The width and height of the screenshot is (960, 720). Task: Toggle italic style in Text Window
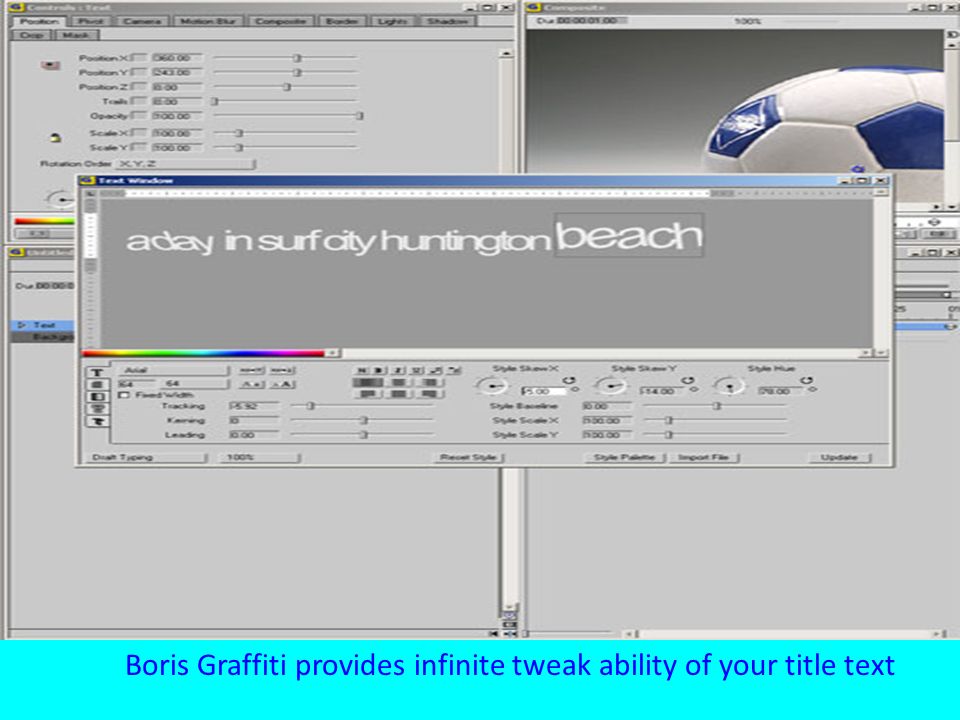pos(398,370)
